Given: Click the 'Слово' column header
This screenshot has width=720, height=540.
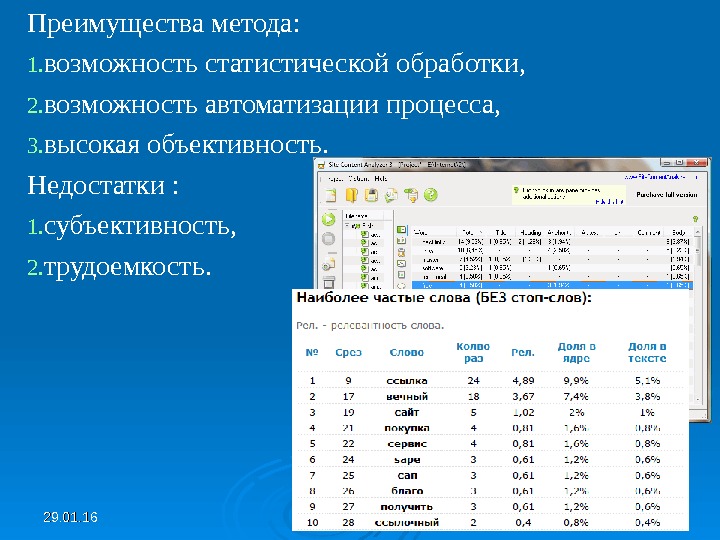Looking at the screenshot, I should pyautogui.click(x=406, y=352).
